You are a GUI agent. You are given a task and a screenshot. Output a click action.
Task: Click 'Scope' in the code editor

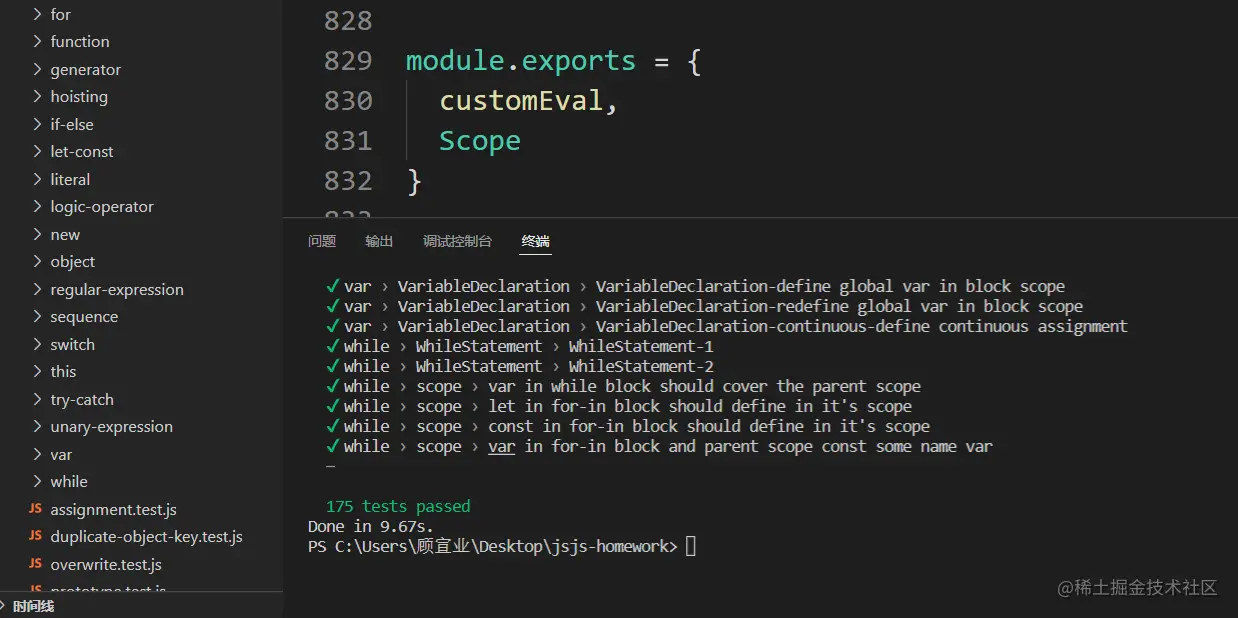tap(480, 140)
